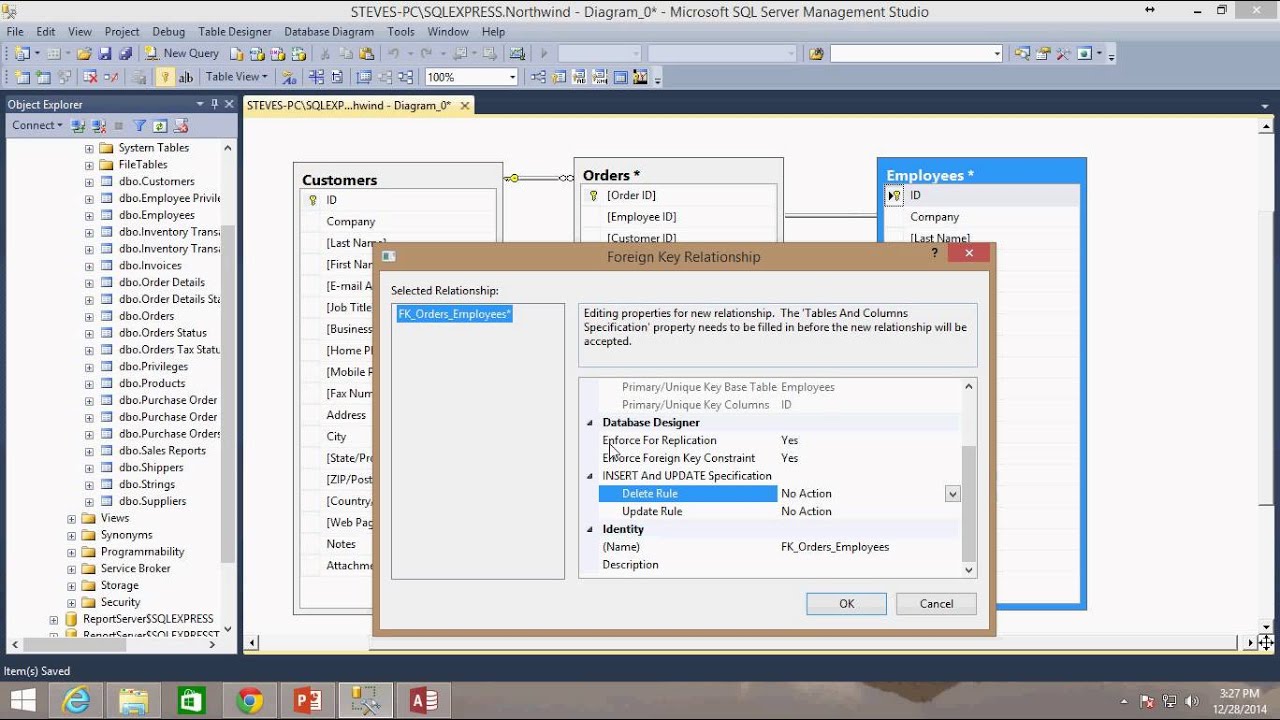Toggle the Set Primary Key icon
The image size is (1280, 720).
[x=165, y=77]
